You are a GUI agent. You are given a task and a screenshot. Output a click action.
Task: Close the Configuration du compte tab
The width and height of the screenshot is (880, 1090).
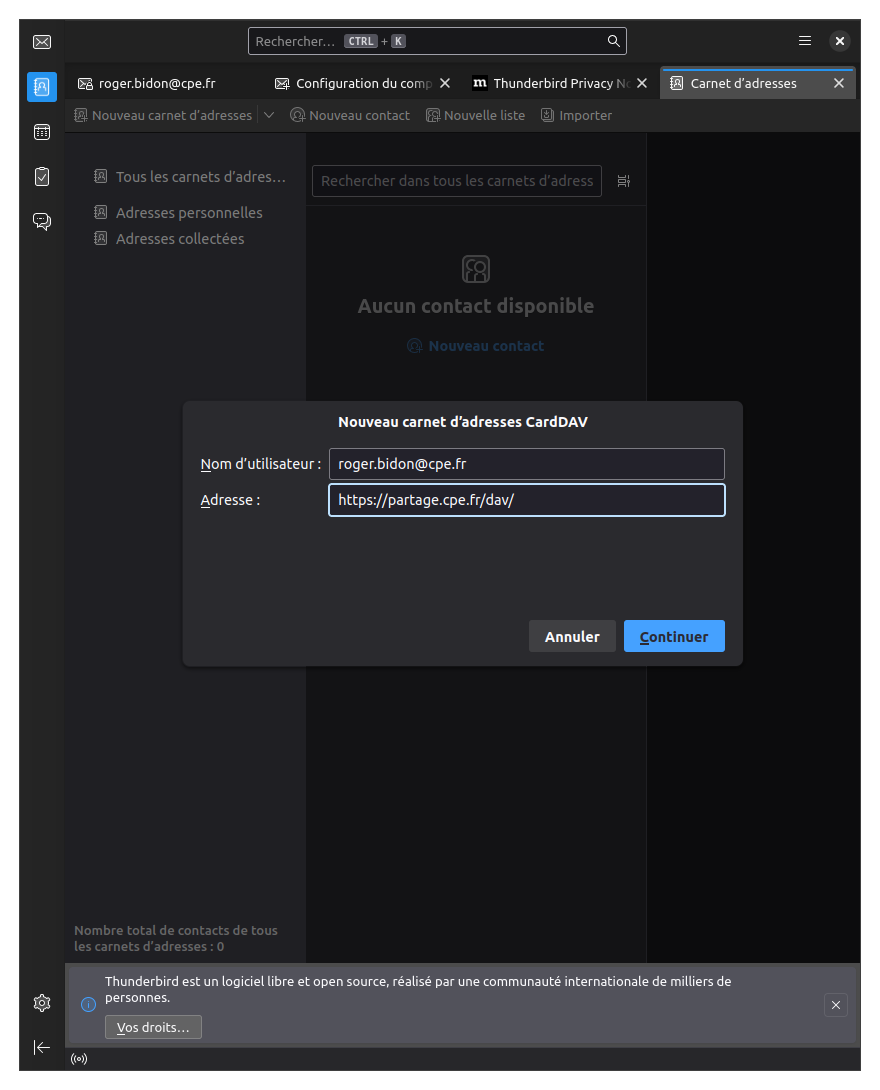point(445,83)
